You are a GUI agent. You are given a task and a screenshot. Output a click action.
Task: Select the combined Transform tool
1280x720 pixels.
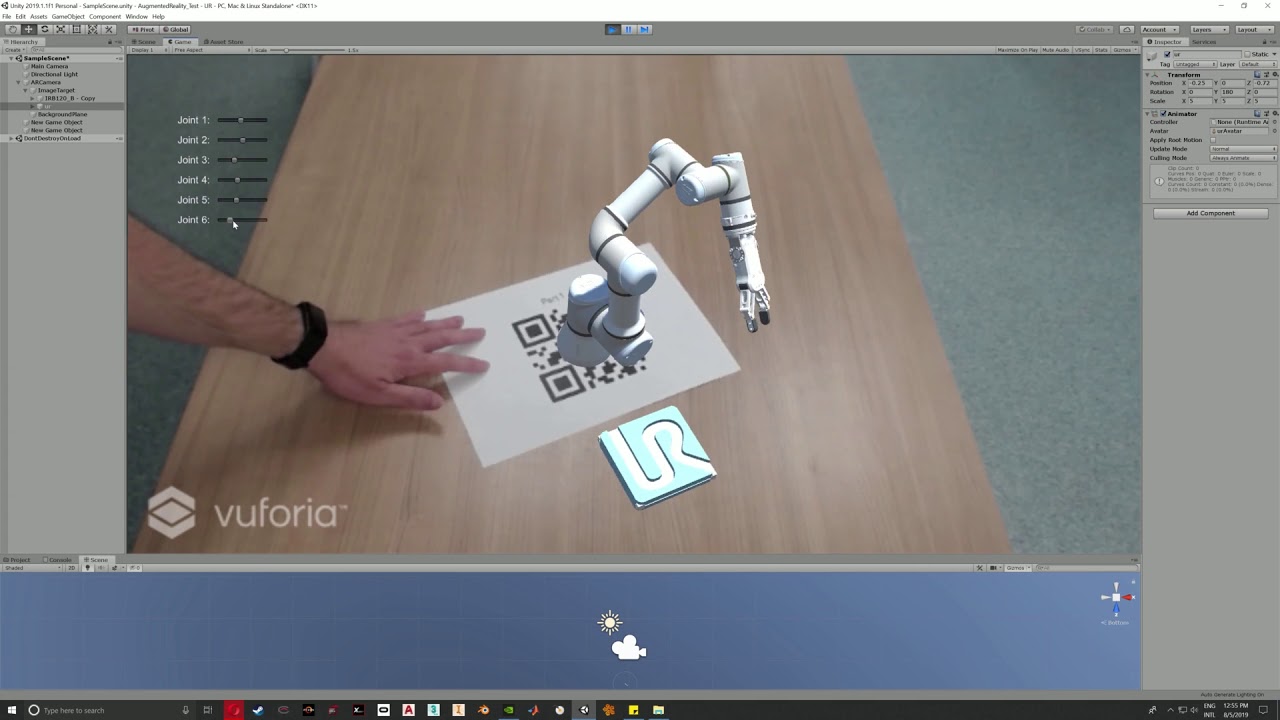click(x=92, y=29)
